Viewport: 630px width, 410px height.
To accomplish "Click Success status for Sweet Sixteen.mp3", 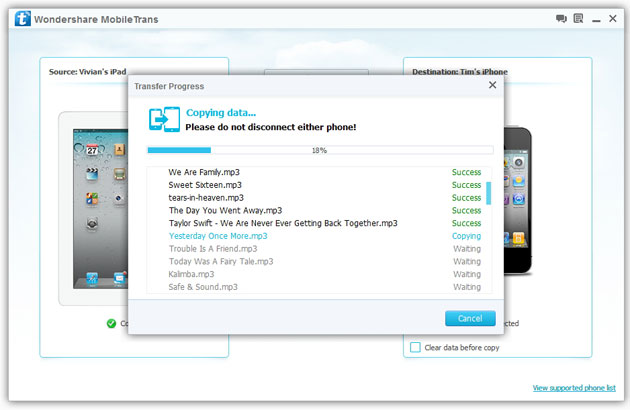I will [466, 185].
